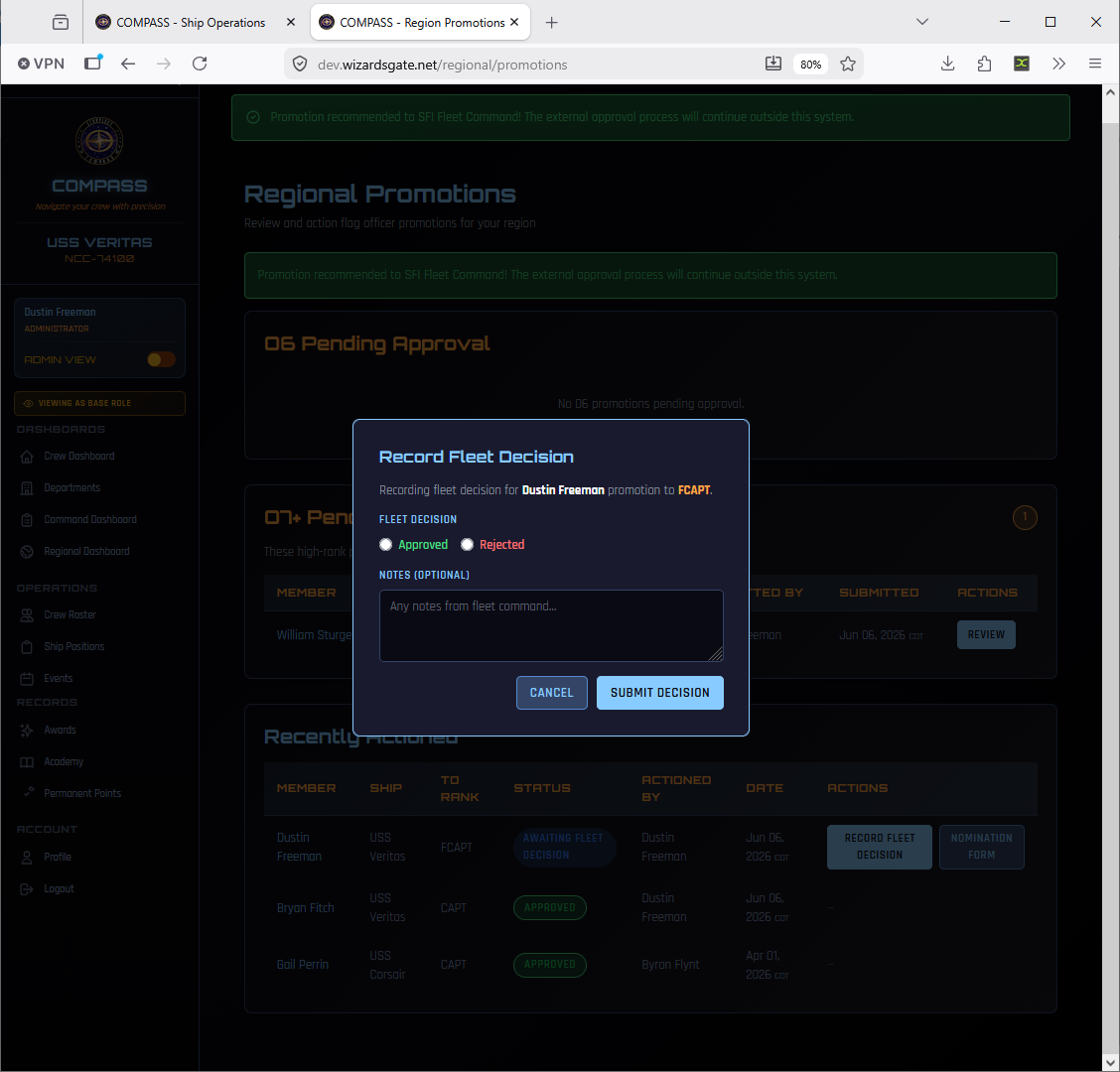Viewport: 1120px width, 1072px height.
Task: Click the USS Corsair ship cell
Action: click(x=387, y=965)
